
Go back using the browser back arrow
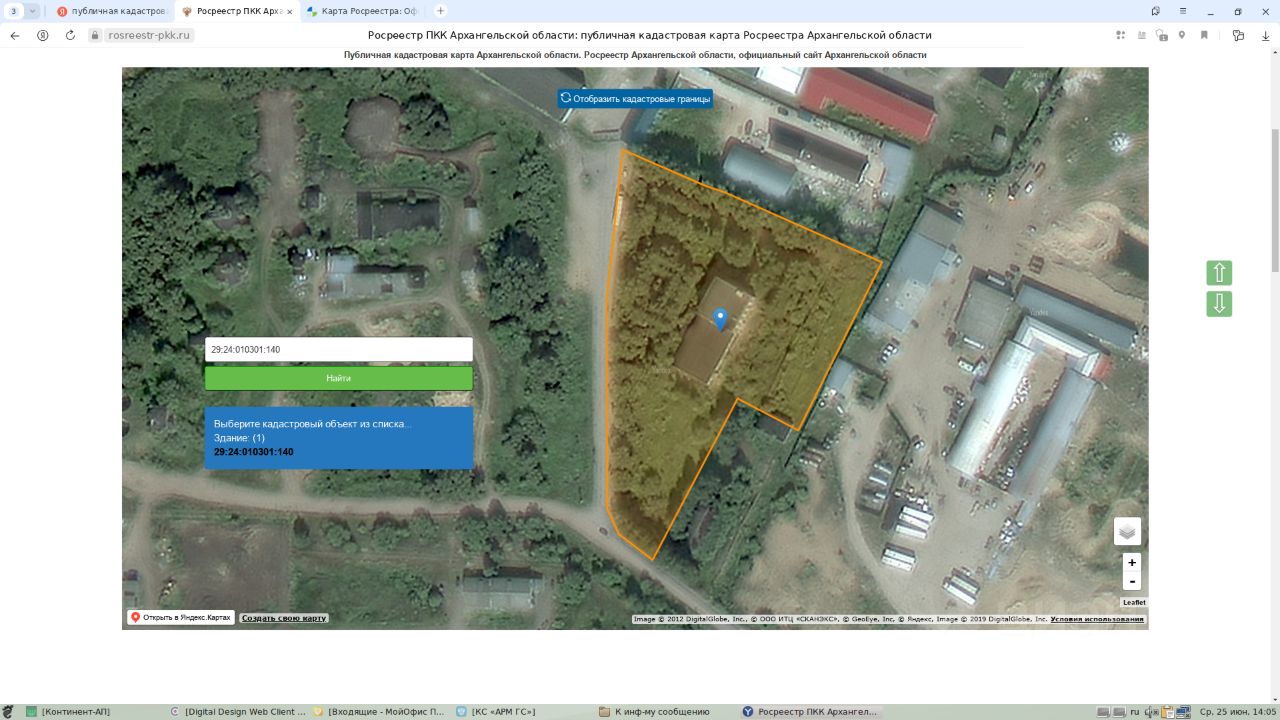(x=15, y=35)
